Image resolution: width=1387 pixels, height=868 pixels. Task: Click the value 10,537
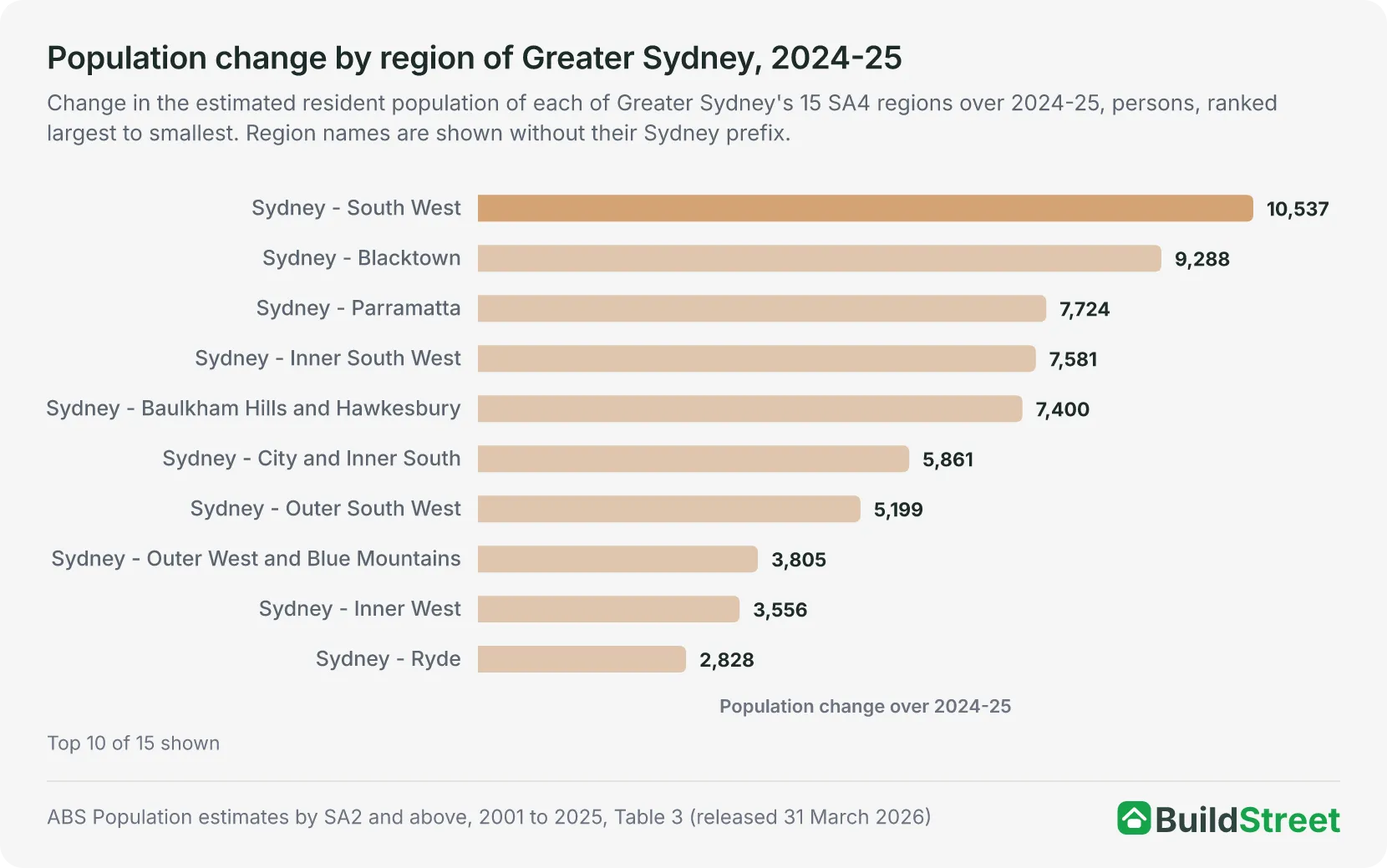1298,209
